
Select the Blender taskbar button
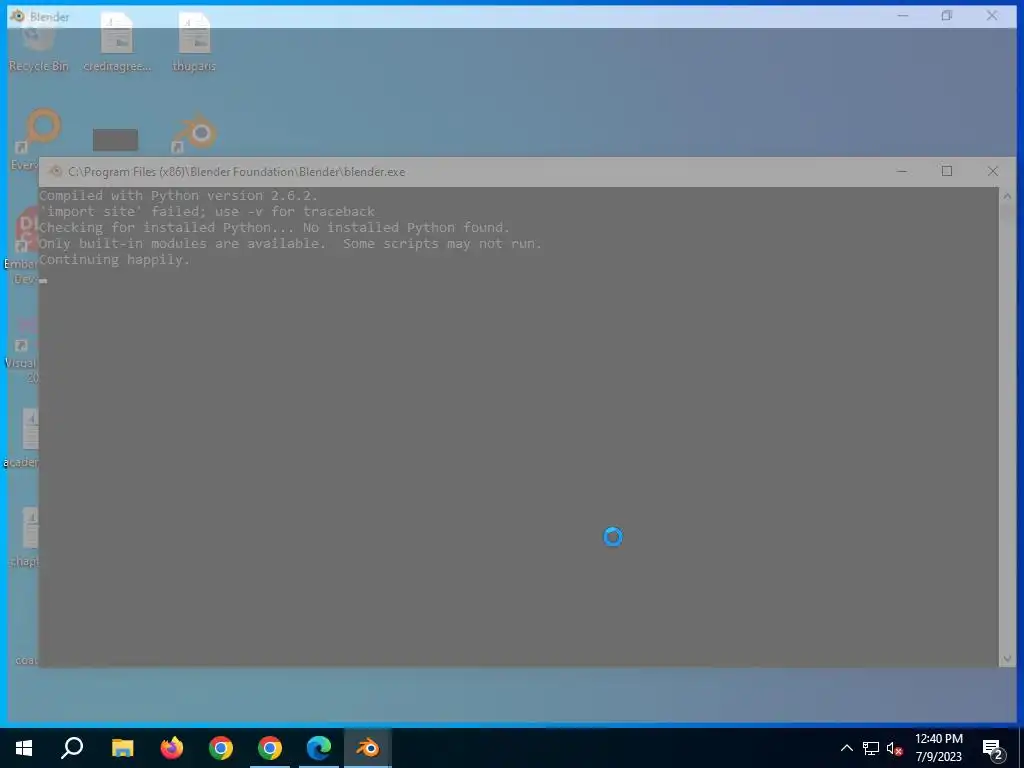(x=368, y=748)
